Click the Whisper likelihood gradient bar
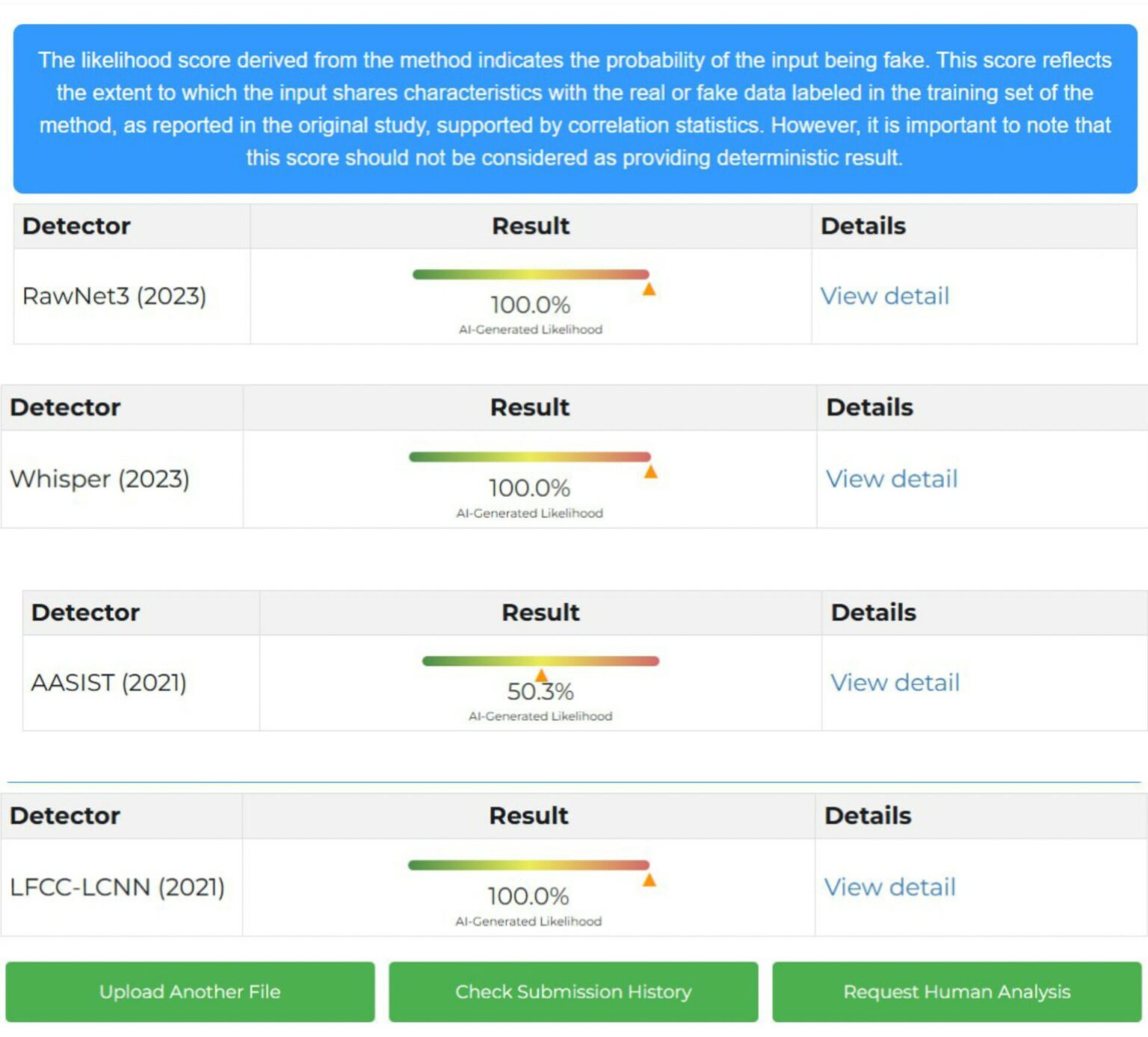 (530, 456)
